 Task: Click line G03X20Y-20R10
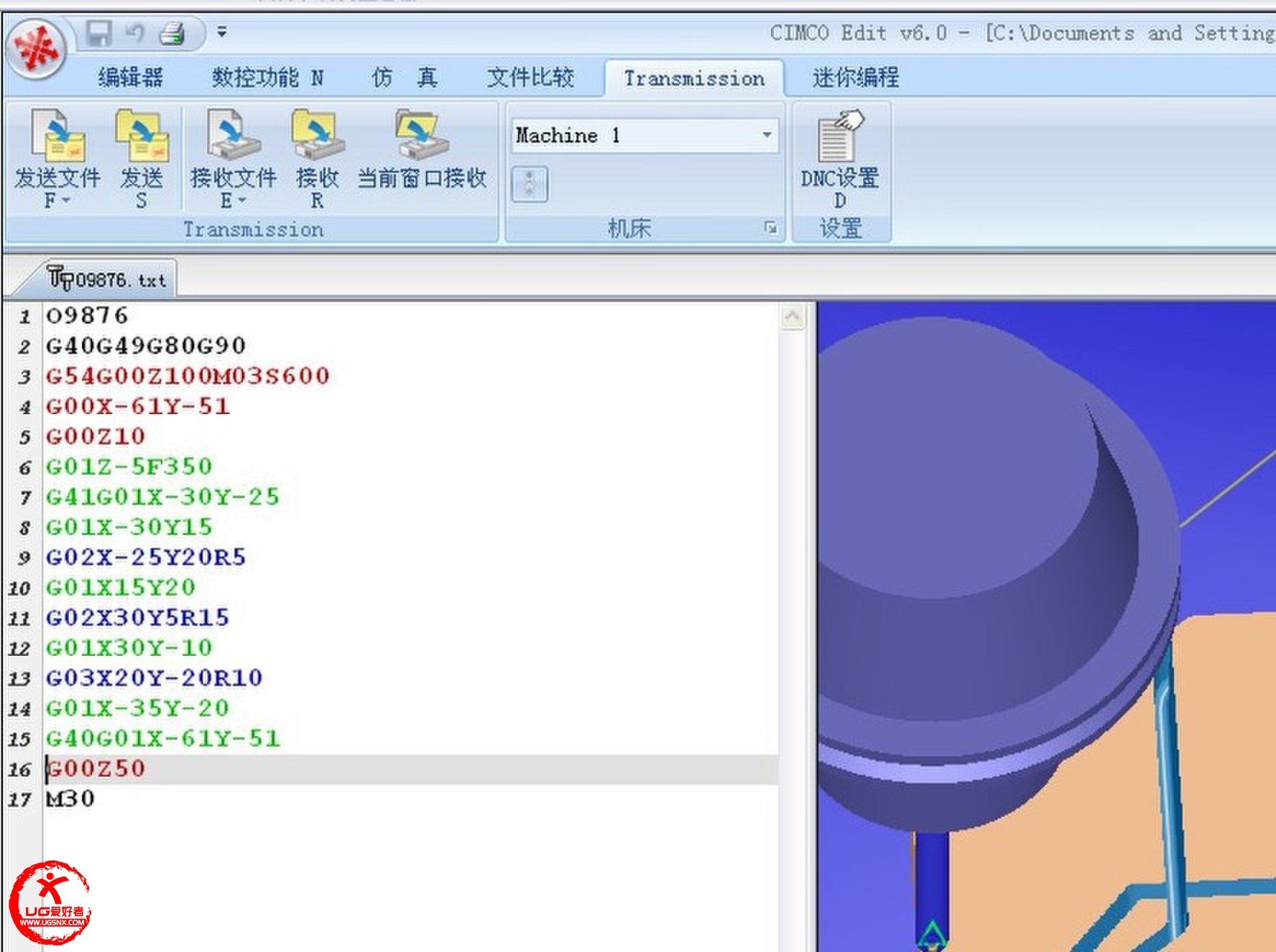point(155,678)
